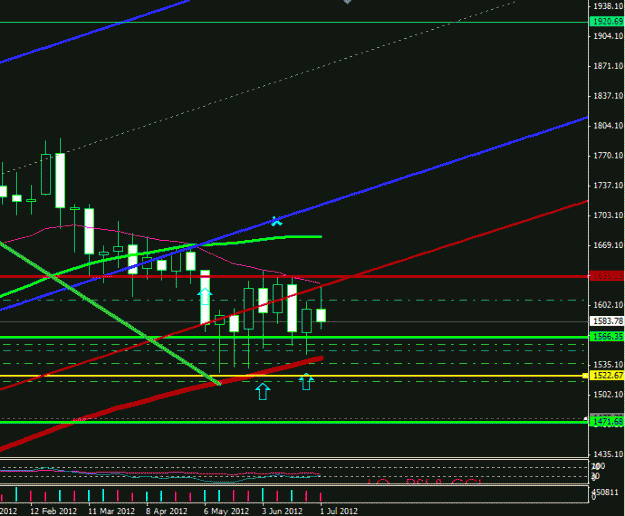Click the cyan up arrow below the 3 Jun candle
625x516 pixels.
coord(263,391)
